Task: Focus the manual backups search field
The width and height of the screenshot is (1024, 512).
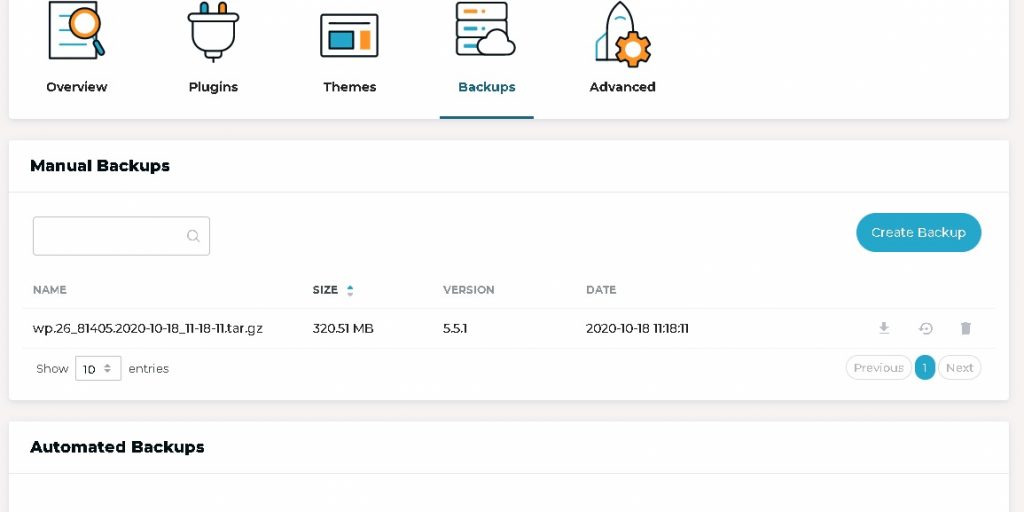Action: tap(121, 236)
